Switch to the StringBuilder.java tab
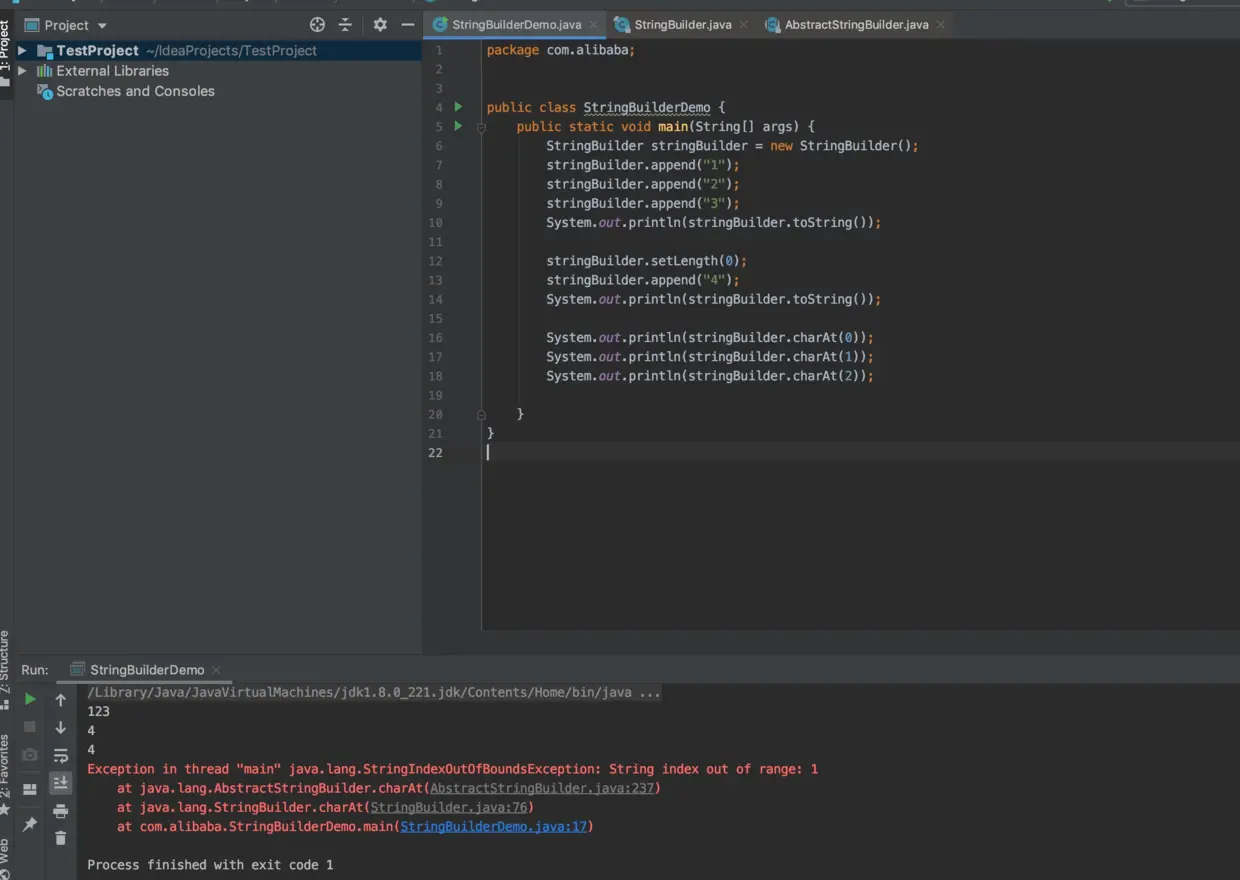This screenshot has width=1240, height=880. coord(682,25)
